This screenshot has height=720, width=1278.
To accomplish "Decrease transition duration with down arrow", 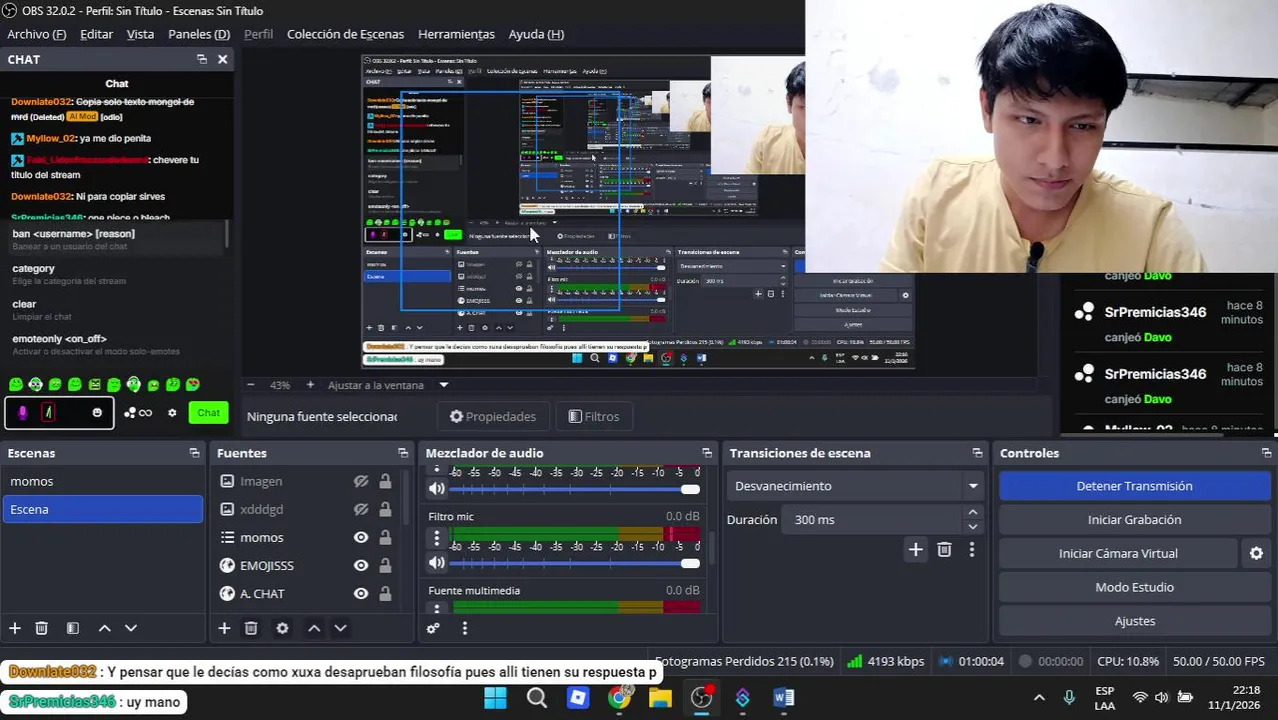I will 972,526.
